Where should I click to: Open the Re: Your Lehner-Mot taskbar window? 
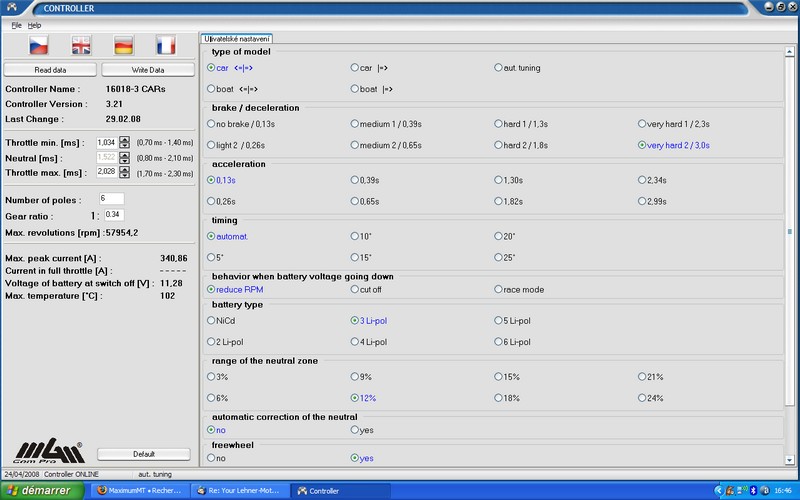click(242, 491)
